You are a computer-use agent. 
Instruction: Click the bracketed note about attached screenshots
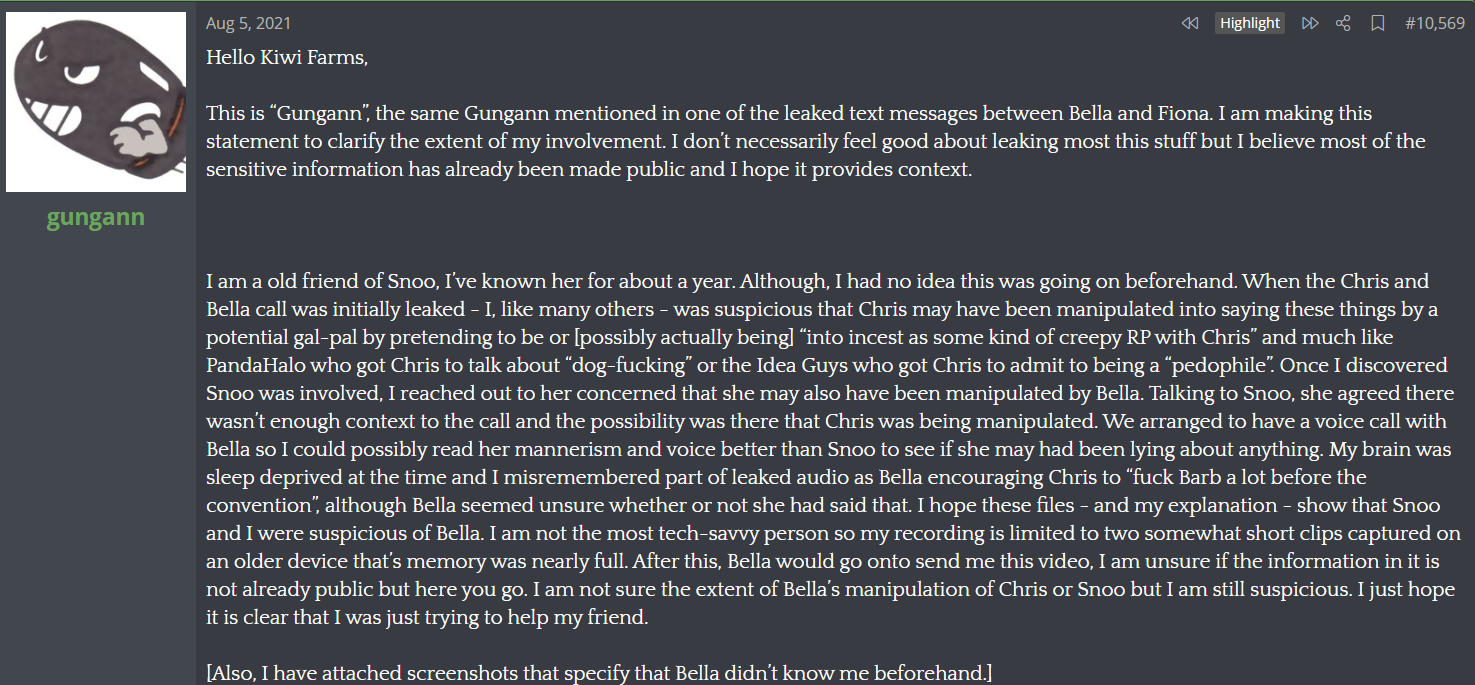click(599, 673)
